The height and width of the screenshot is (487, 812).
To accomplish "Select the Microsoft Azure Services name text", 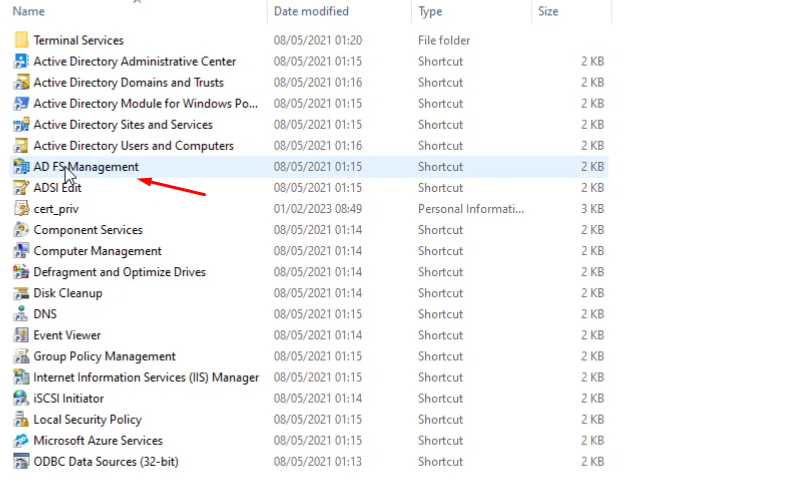I will [x=98, y=440].
